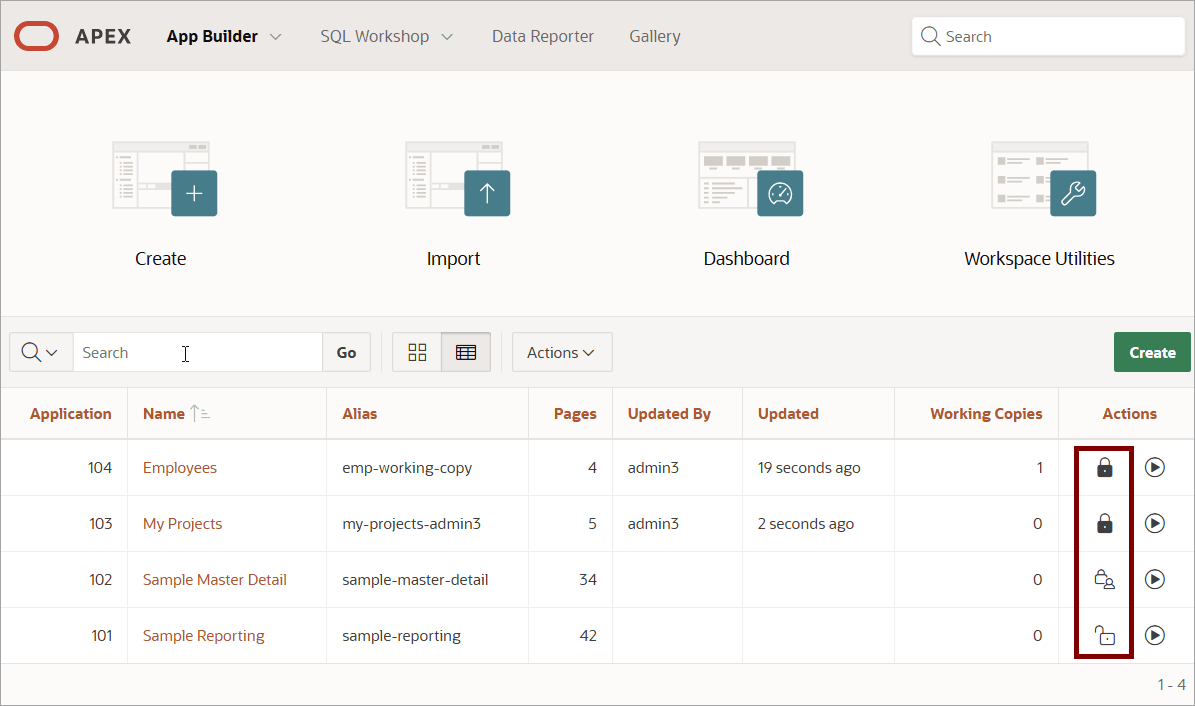
Task: Click the green Create button
Action: coord(1152,352)
